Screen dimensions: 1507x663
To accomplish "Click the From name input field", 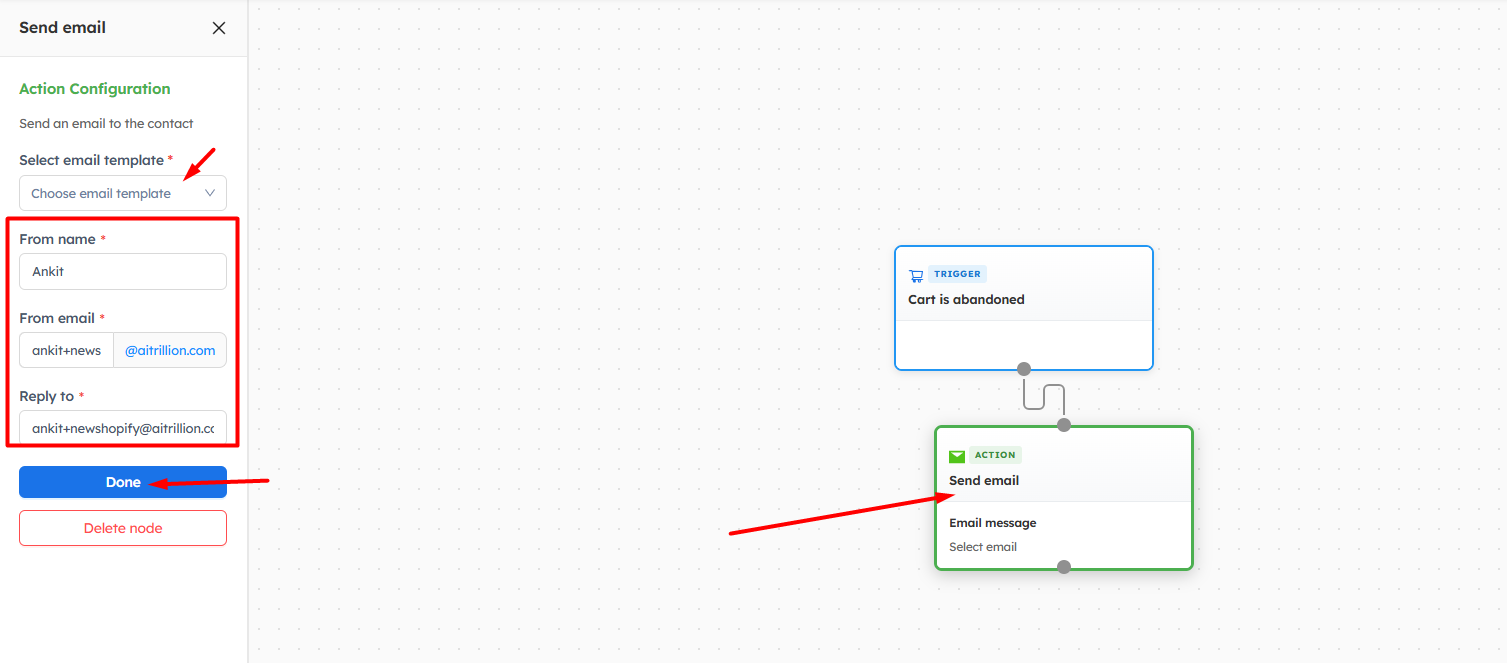I will pyautogui.click(x=123, y=271).
